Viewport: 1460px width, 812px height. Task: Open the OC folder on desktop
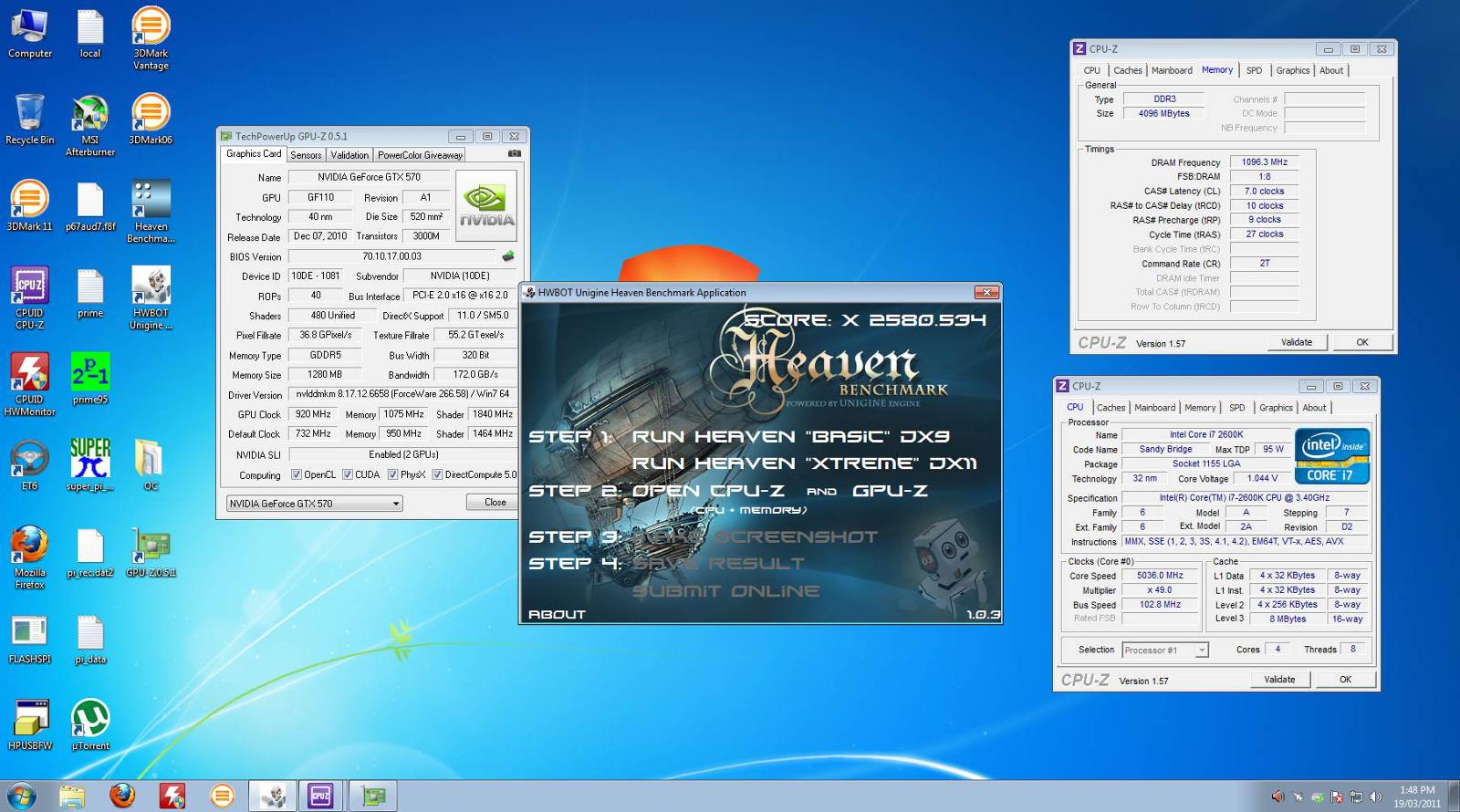point(151,465)
